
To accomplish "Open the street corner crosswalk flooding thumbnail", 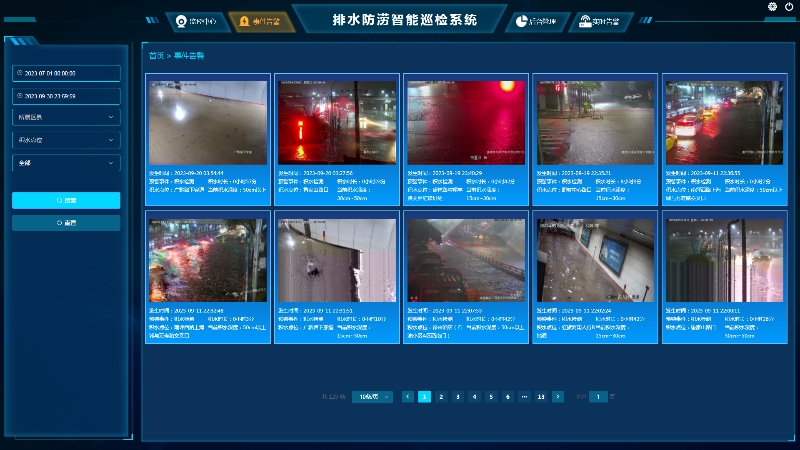I will [595, 122].
